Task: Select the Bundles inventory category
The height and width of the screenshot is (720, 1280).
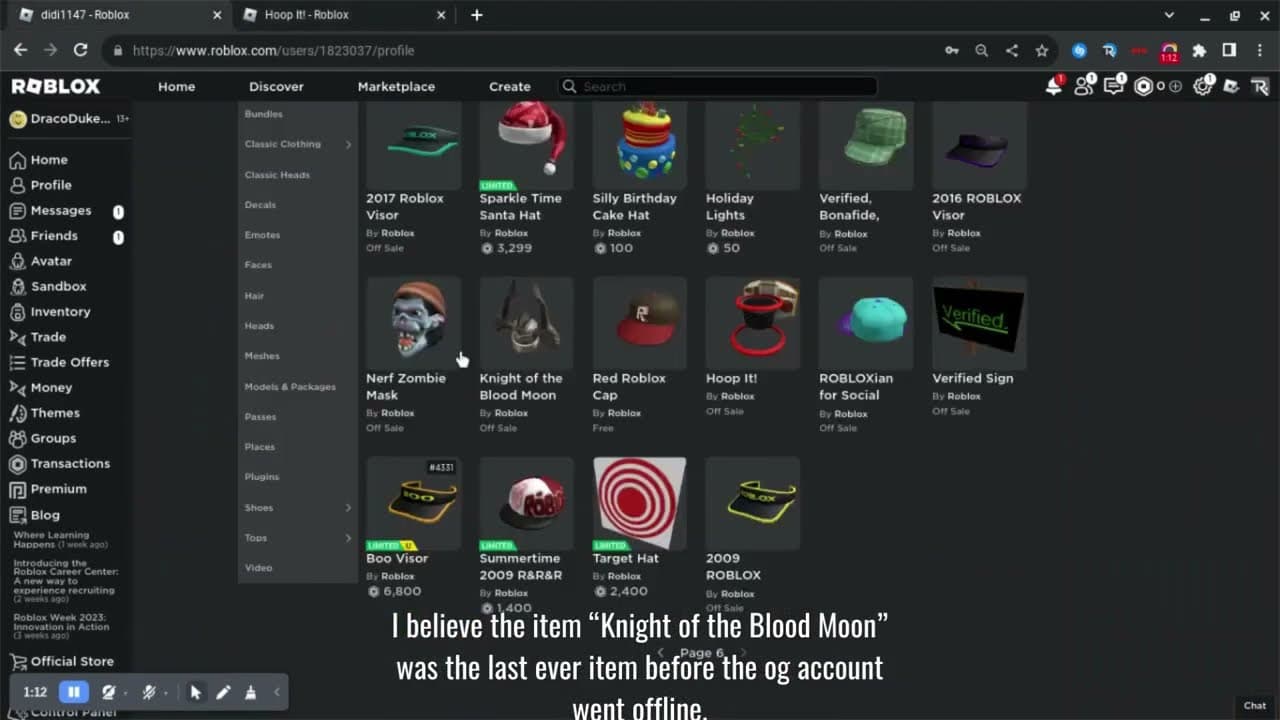Action: click(264, 114)
